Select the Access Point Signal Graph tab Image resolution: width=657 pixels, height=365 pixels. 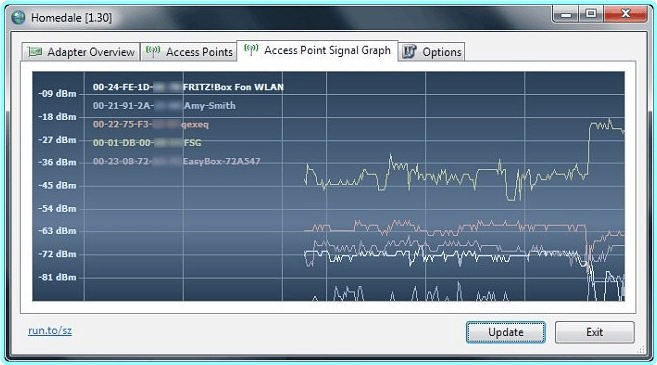point(317,51)
